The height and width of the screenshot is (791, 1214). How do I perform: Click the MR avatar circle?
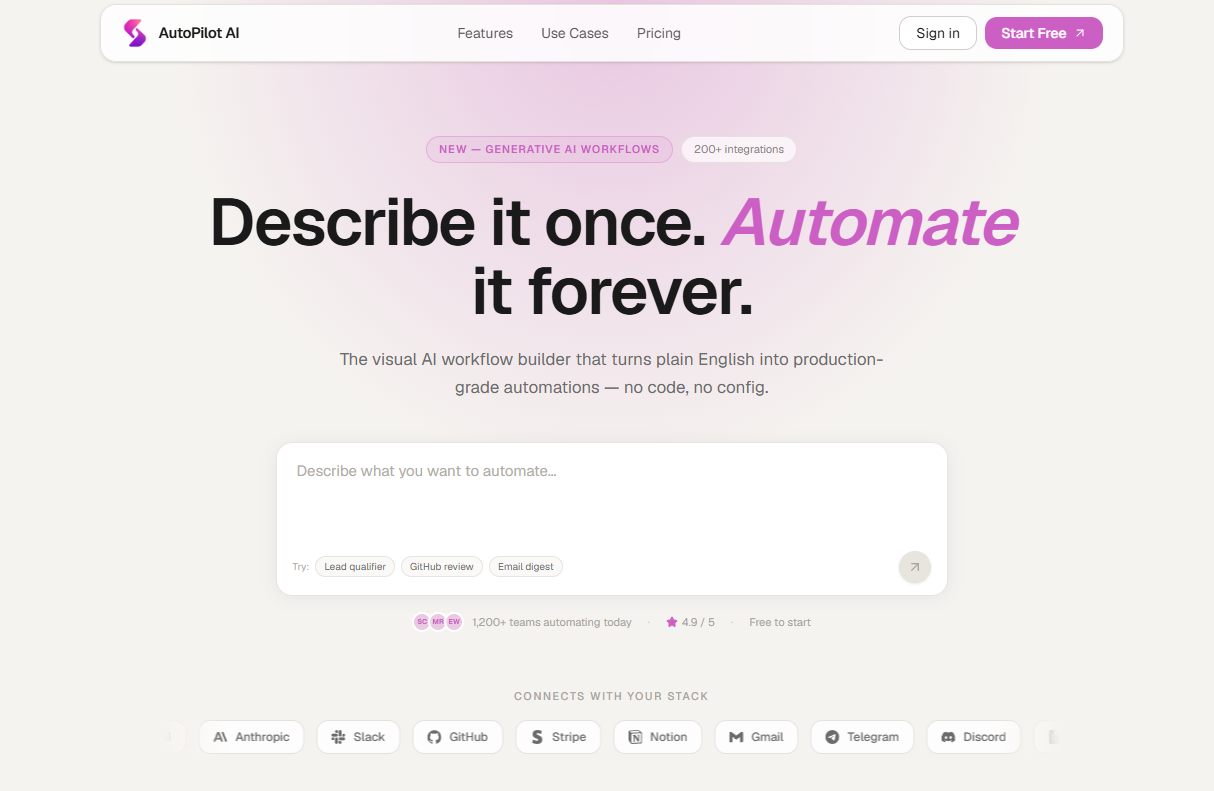point(438,622)
